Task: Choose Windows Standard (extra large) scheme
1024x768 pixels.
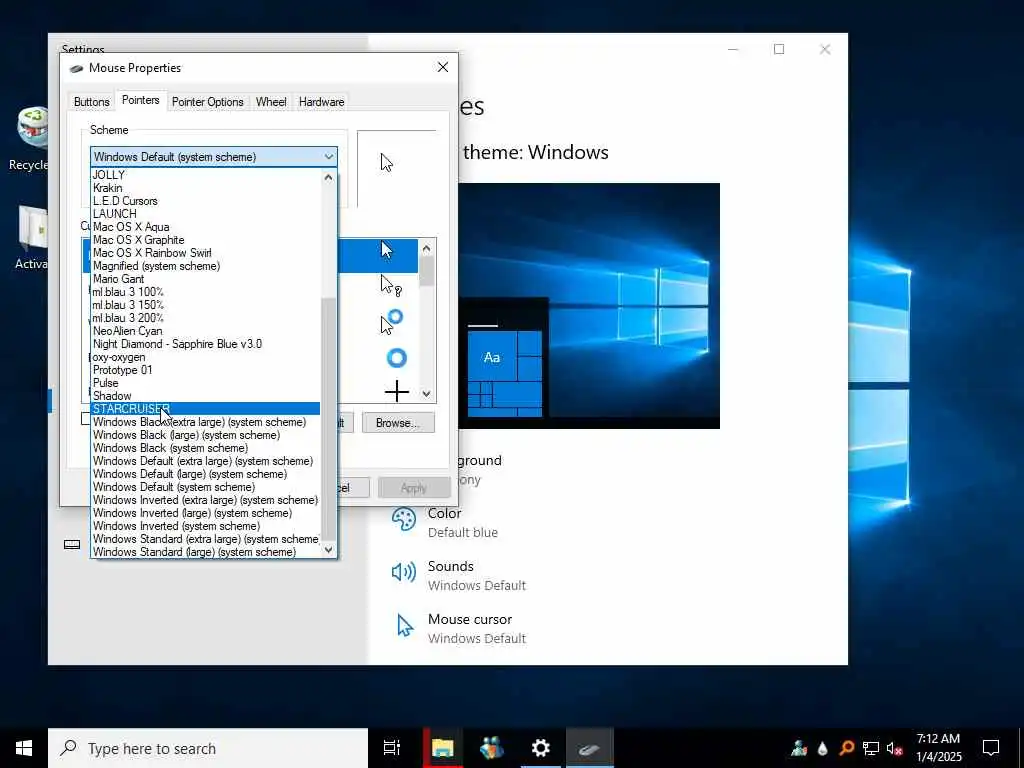Action: pyautogui.click(x=205, y=539)
